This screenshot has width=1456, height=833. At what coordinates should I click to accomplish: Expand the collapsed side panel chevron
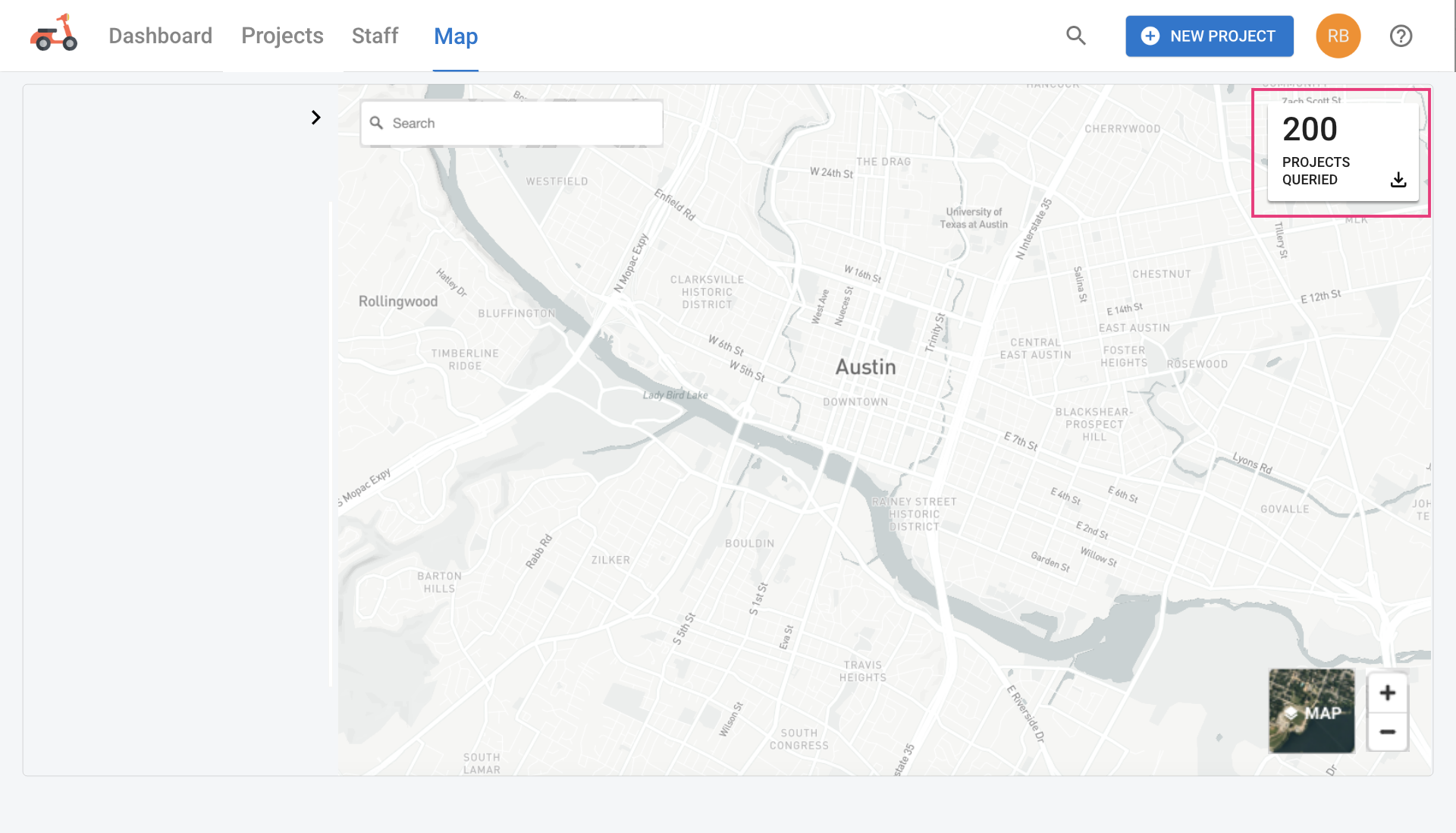[x=315, y=118]
